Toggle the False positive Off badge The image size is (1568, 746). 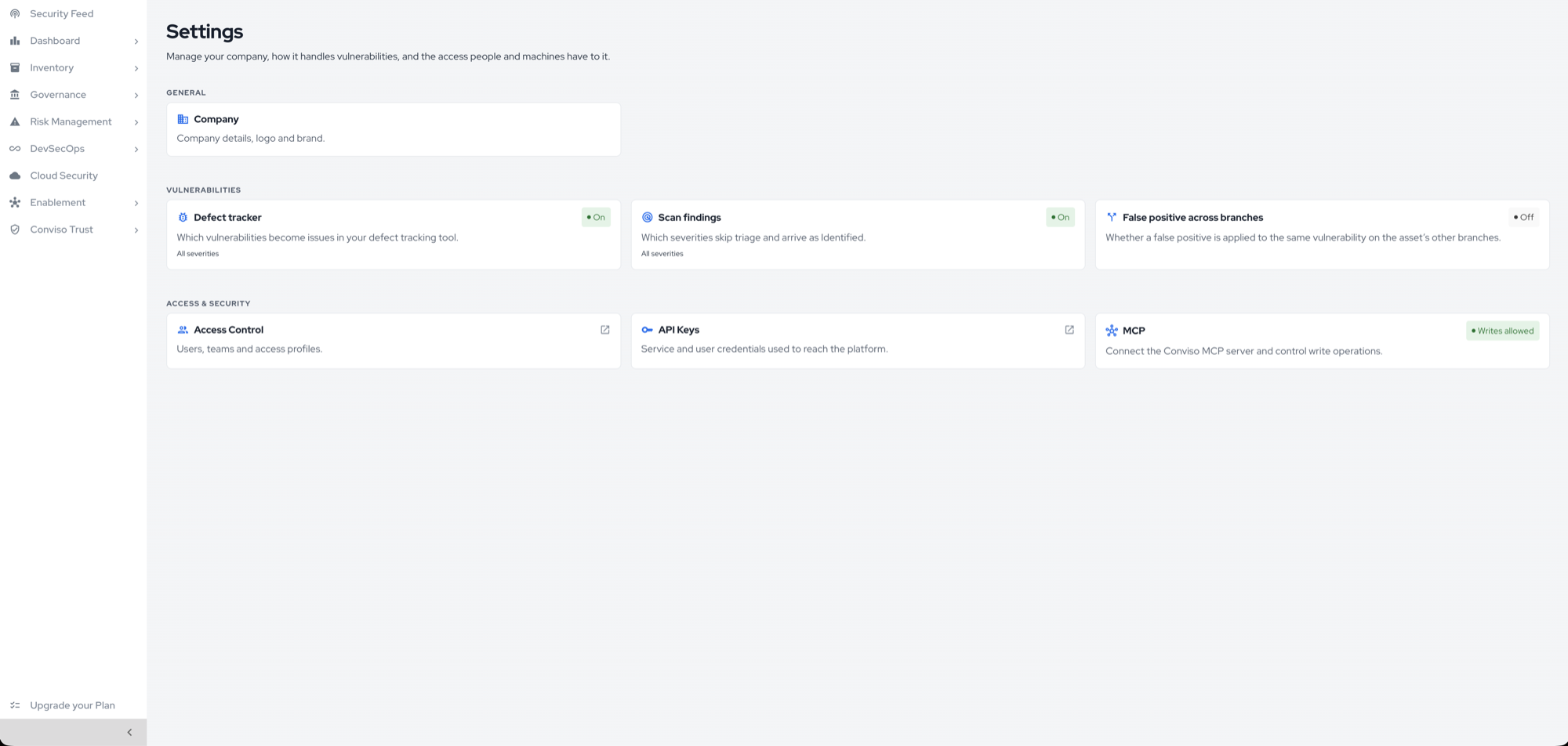click(1524, 217)
